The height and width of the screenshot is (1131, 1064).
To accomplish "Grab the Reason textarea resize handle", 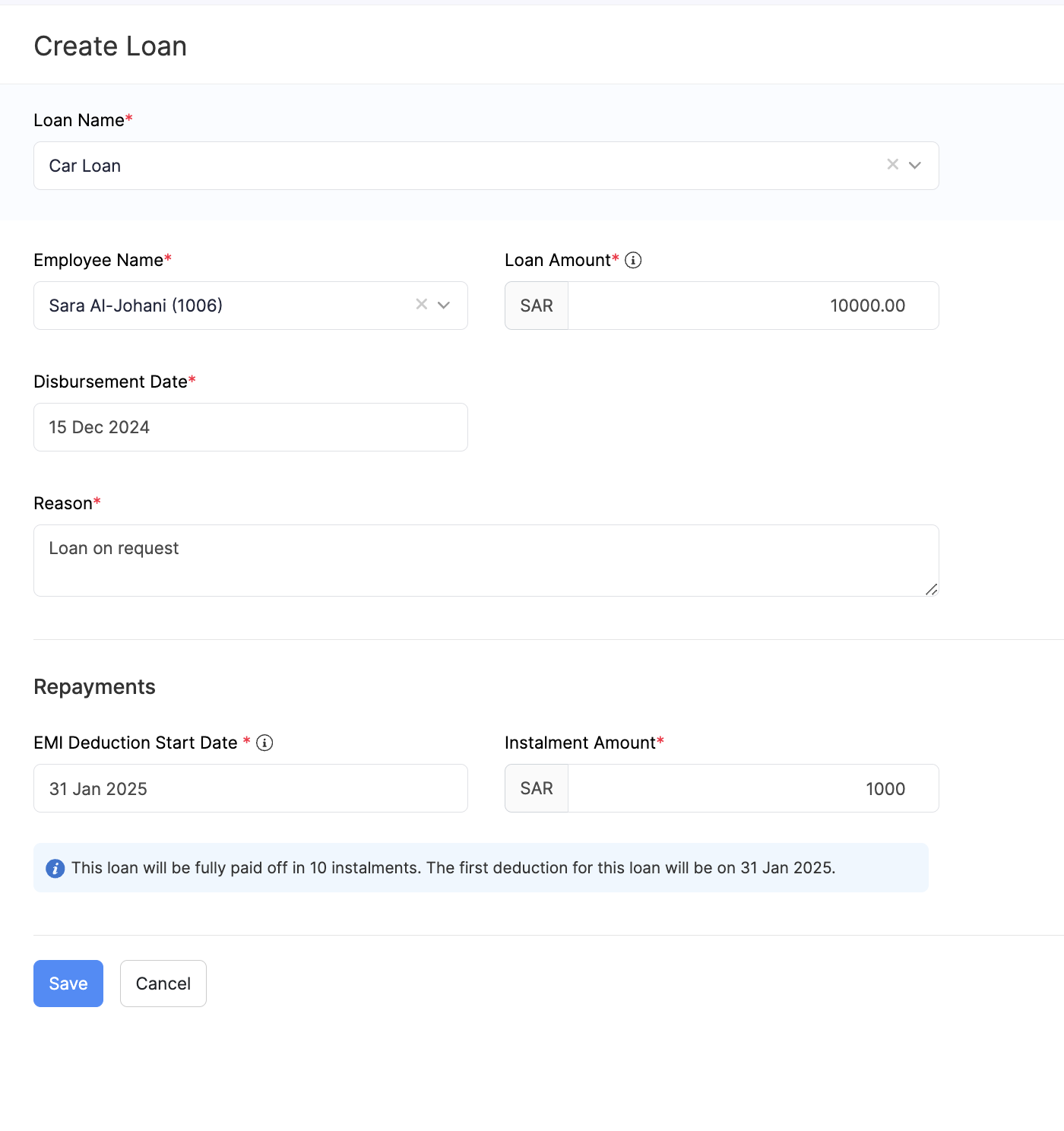I will tap(932, 589).
